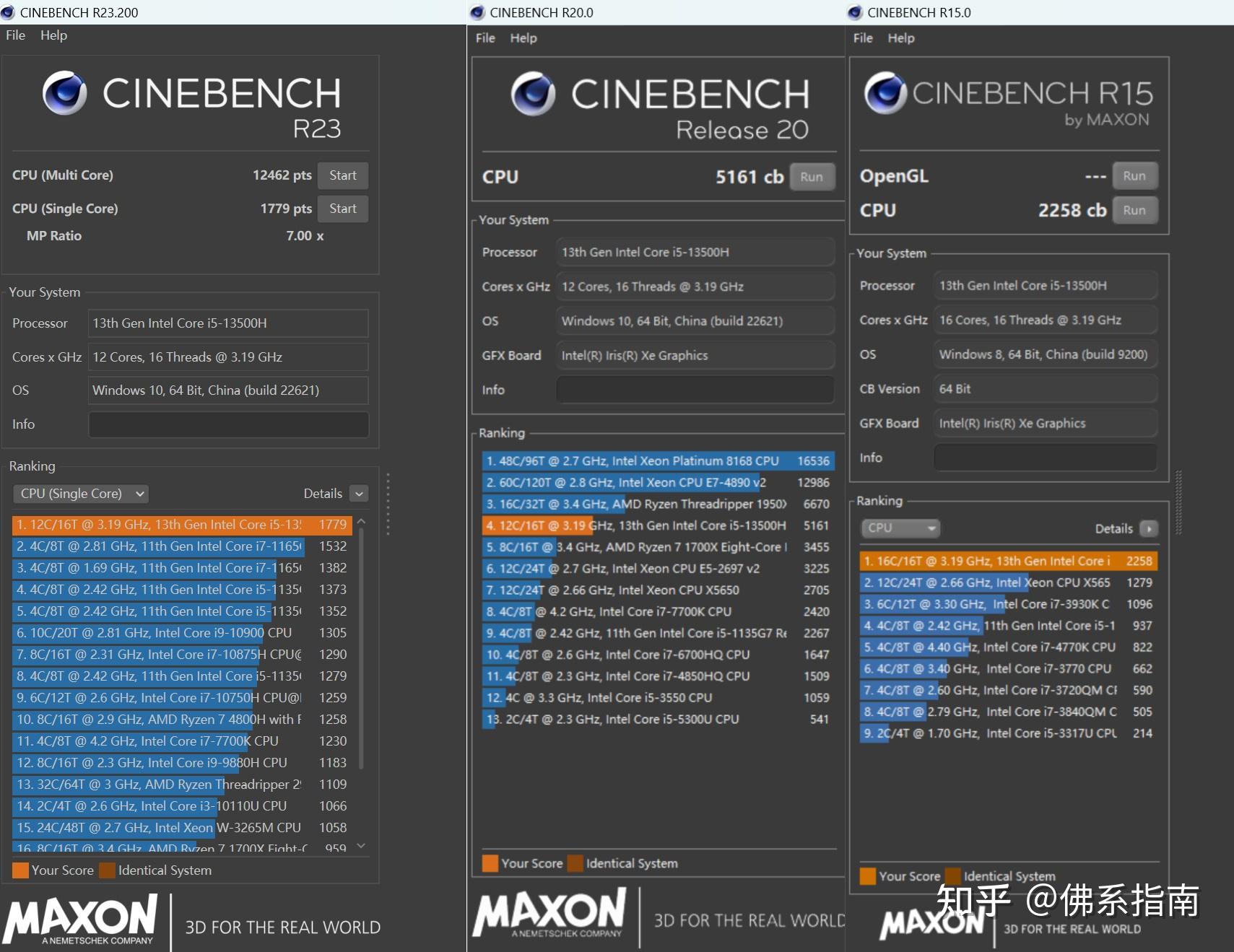Click the Your Score swatch in R15
The image size is (1234, 952).
click(868, 876)
